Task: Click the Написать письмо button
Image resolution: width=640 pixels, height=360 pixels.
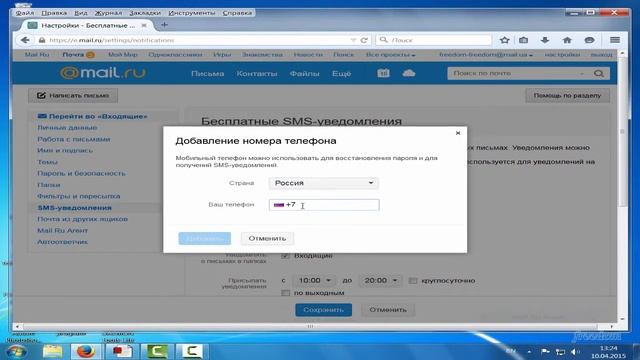Action: [x=73, y=96]
